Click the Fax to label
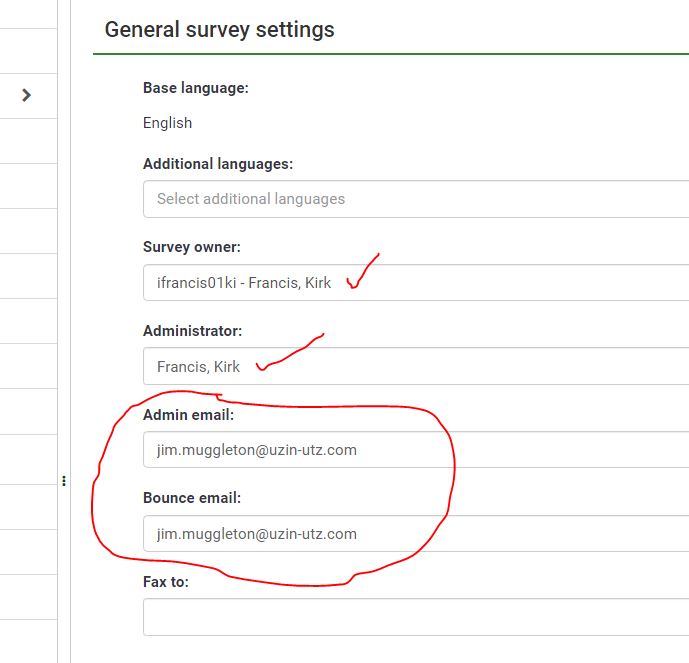Viewport: 689px width, 663px height. pos(166,581)
